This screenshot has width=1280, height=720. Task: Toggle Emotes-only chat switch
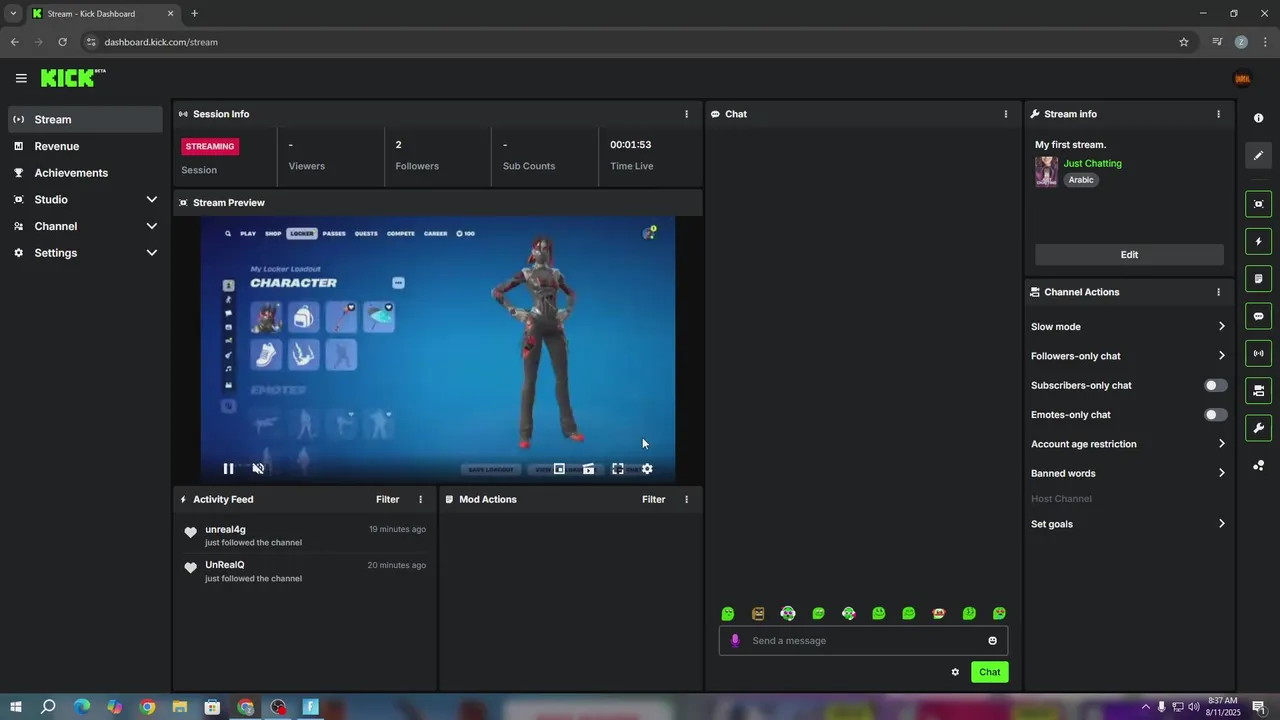(1215, 414)
